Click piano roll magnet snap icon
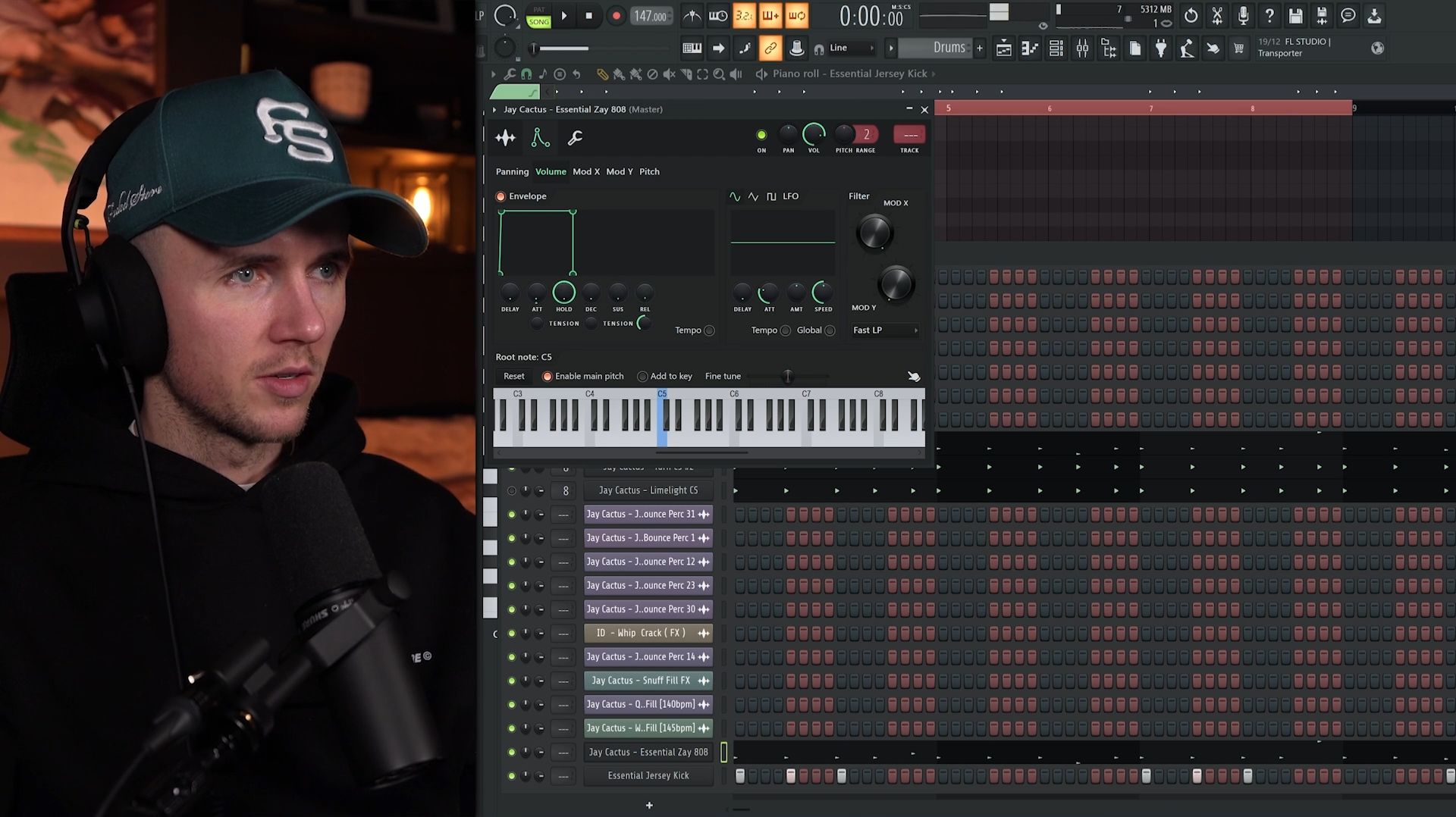The height and width of the screenshot is (817, 1456). point(526,74)
